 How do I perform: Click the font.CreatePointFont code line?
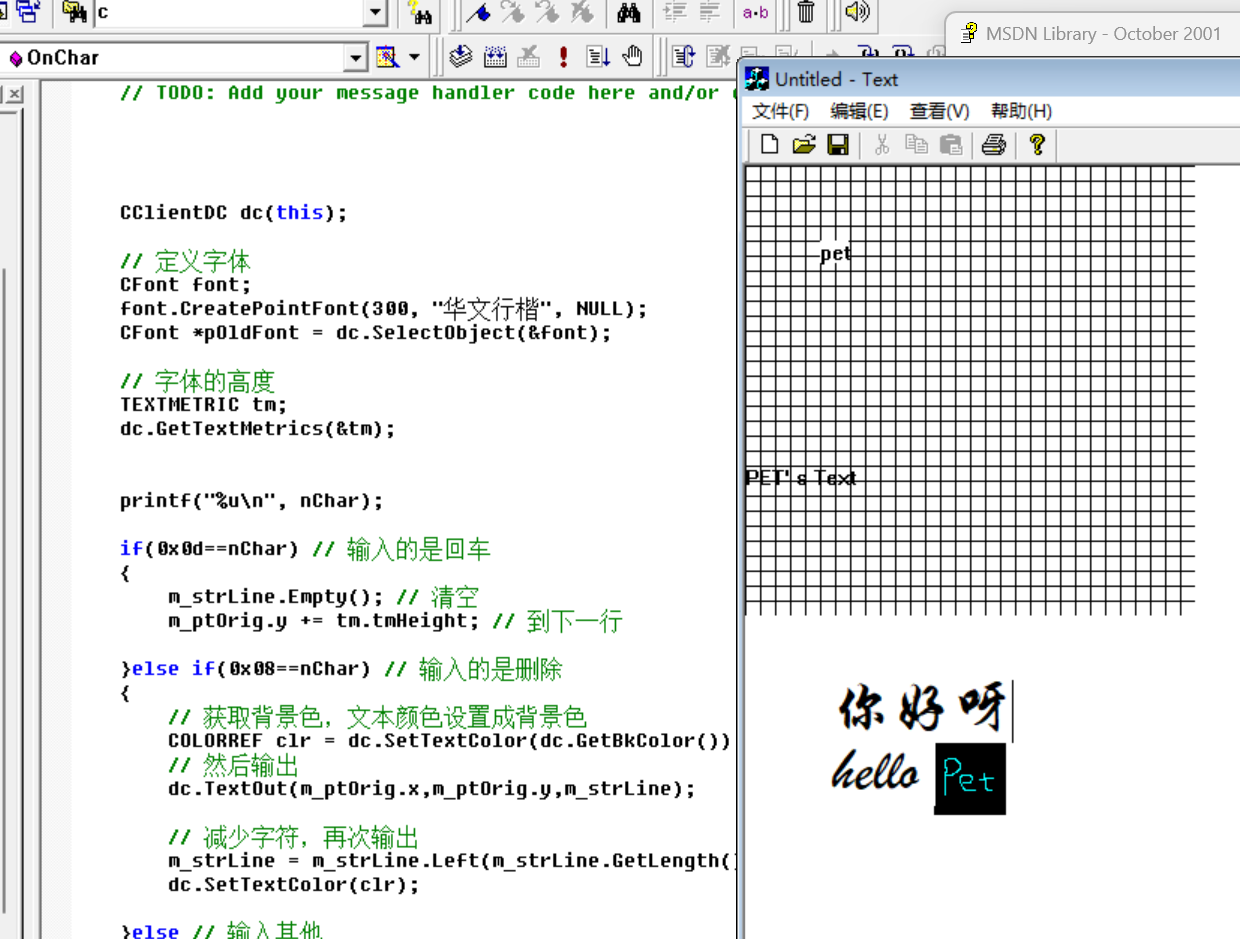(x=384, y=308)
